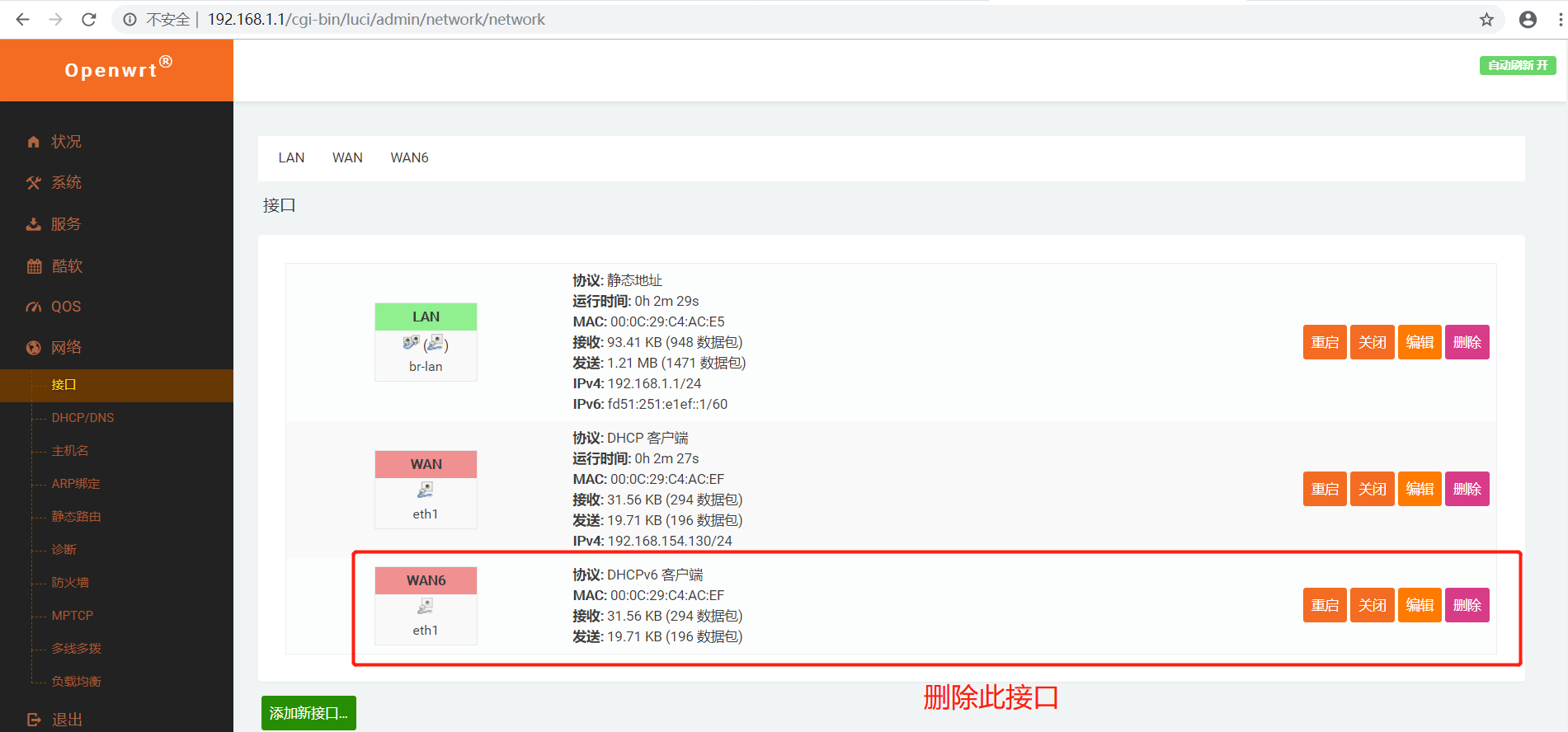
Task: Click the tools icon beside 系统
Action: [33, 183]
